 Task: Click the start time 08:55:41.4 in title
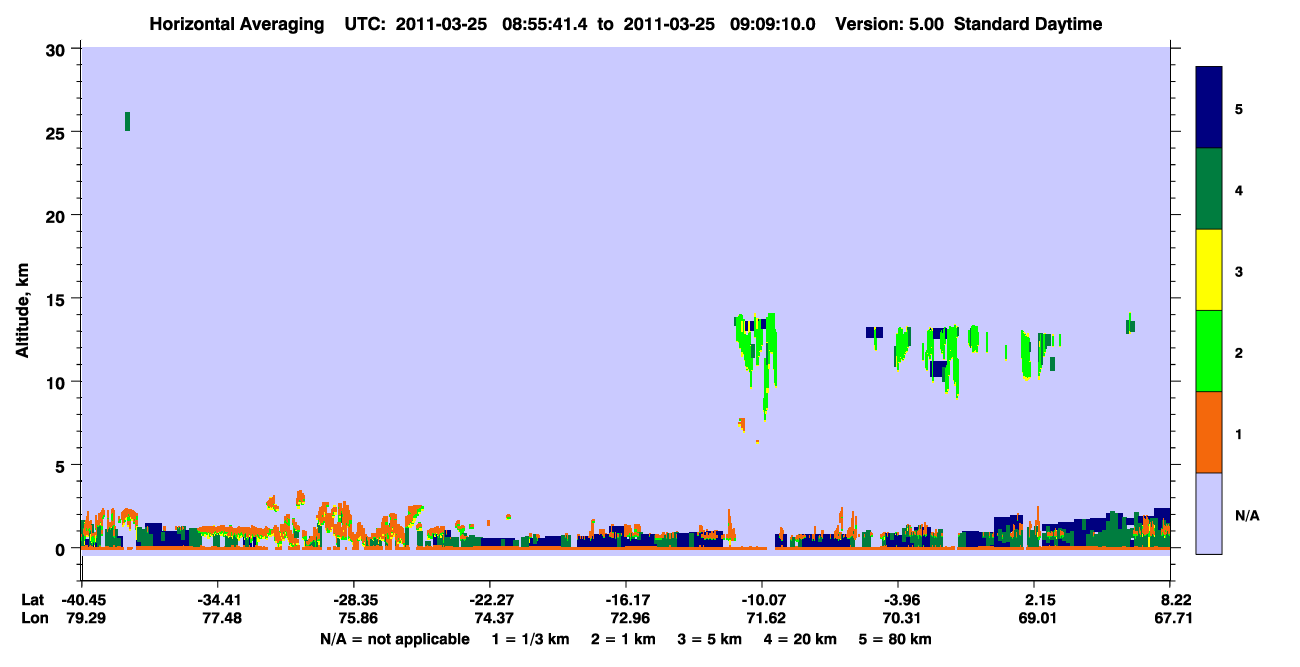(543, 24)
